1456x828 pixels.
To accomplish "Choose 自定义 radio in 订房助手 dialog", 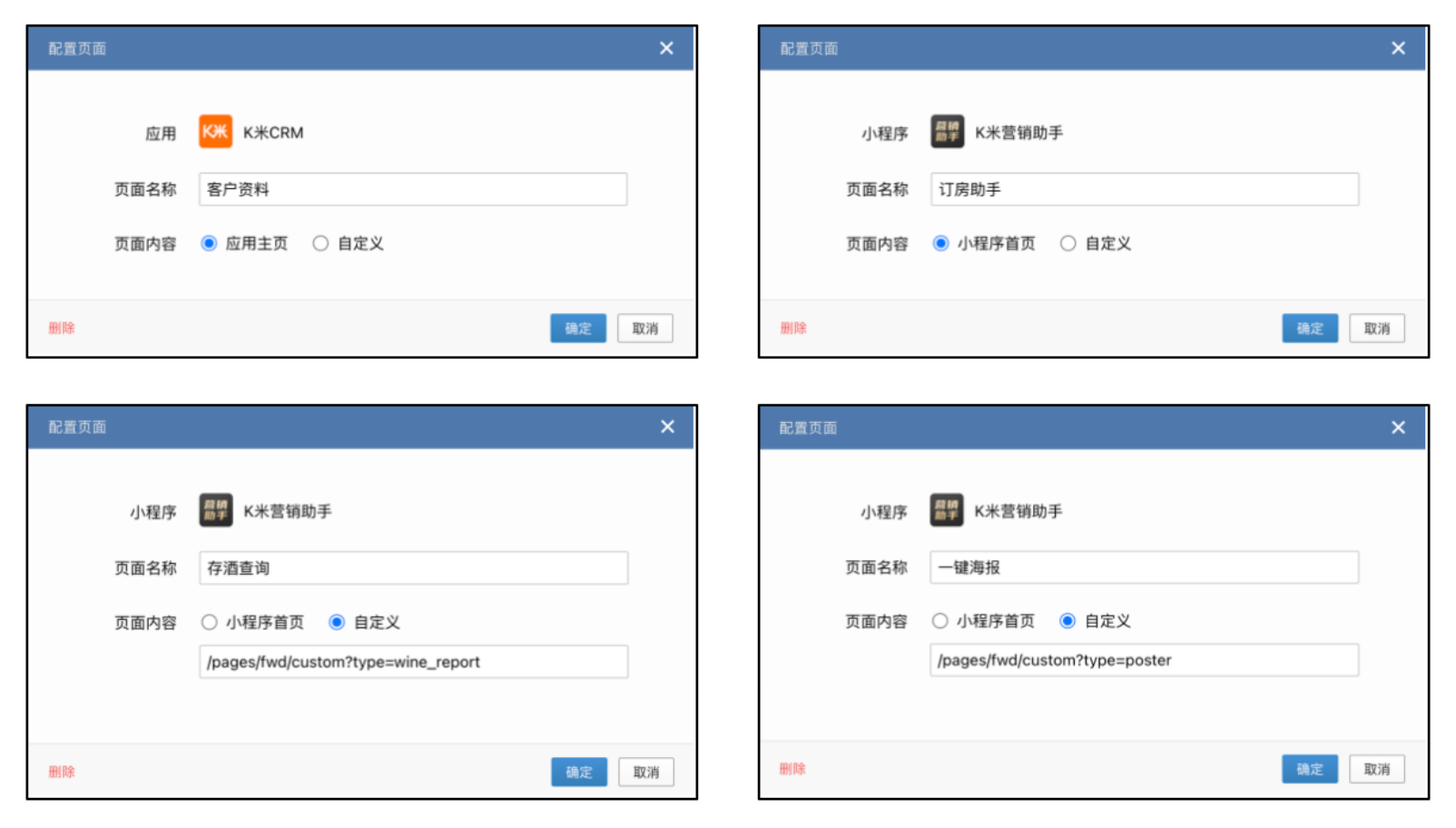I will click(x=1068, y=243).
